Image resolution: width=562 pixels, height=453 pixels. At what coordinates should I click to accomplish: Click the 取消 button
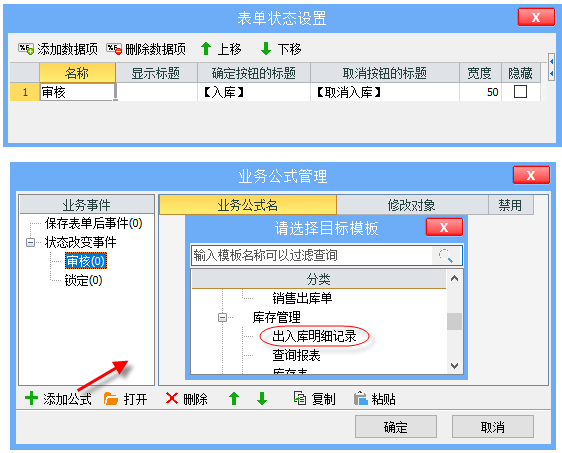[492, 427]
